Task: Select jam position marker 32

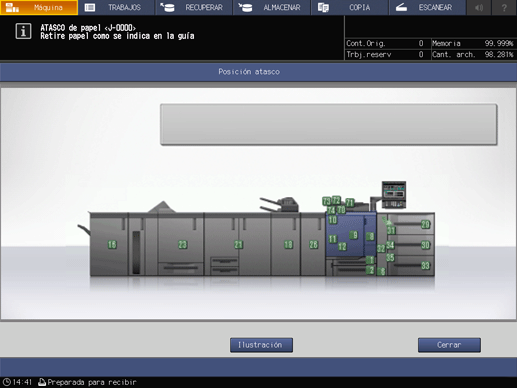Action: [x=381, y=248]
